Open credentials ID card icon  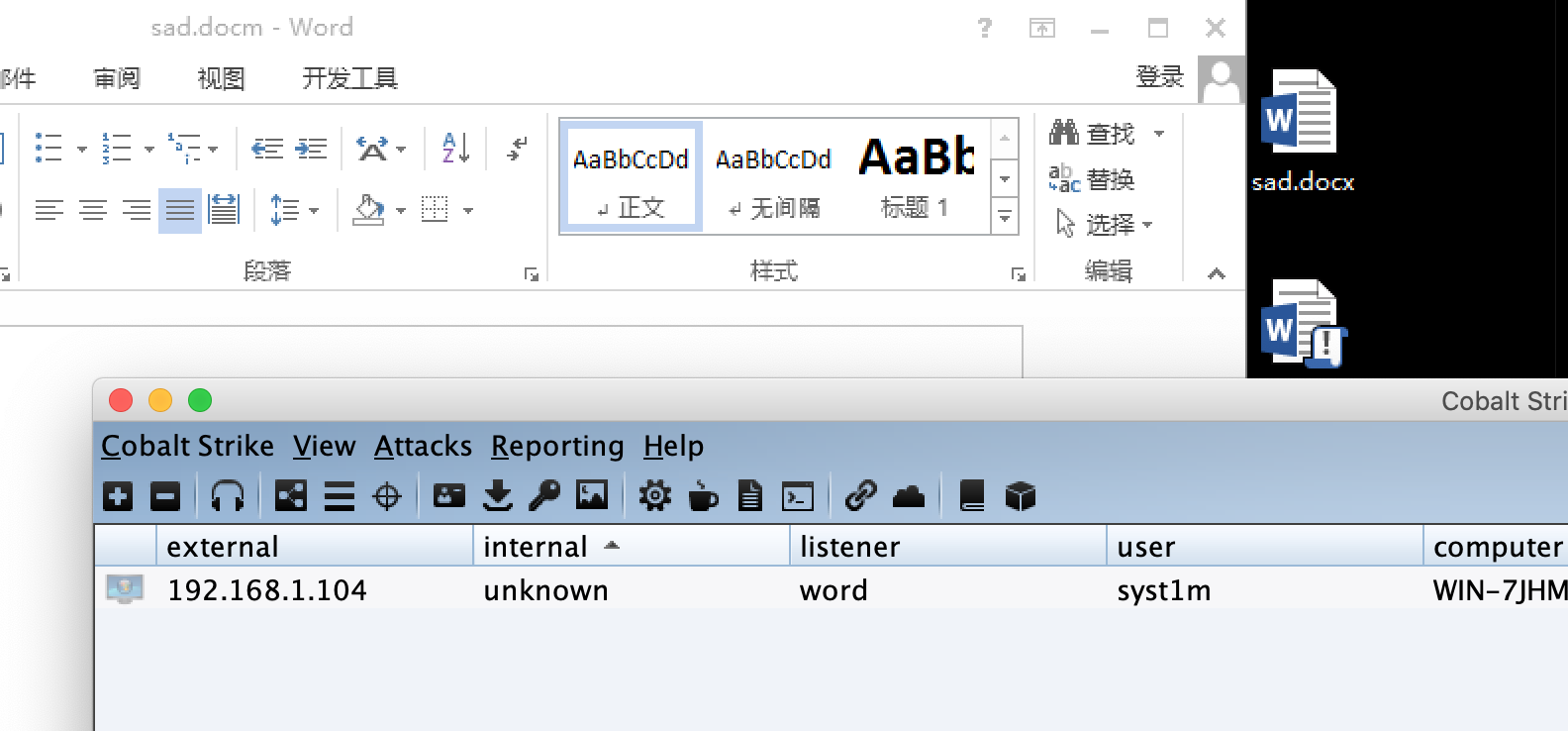tap(449, 495)
